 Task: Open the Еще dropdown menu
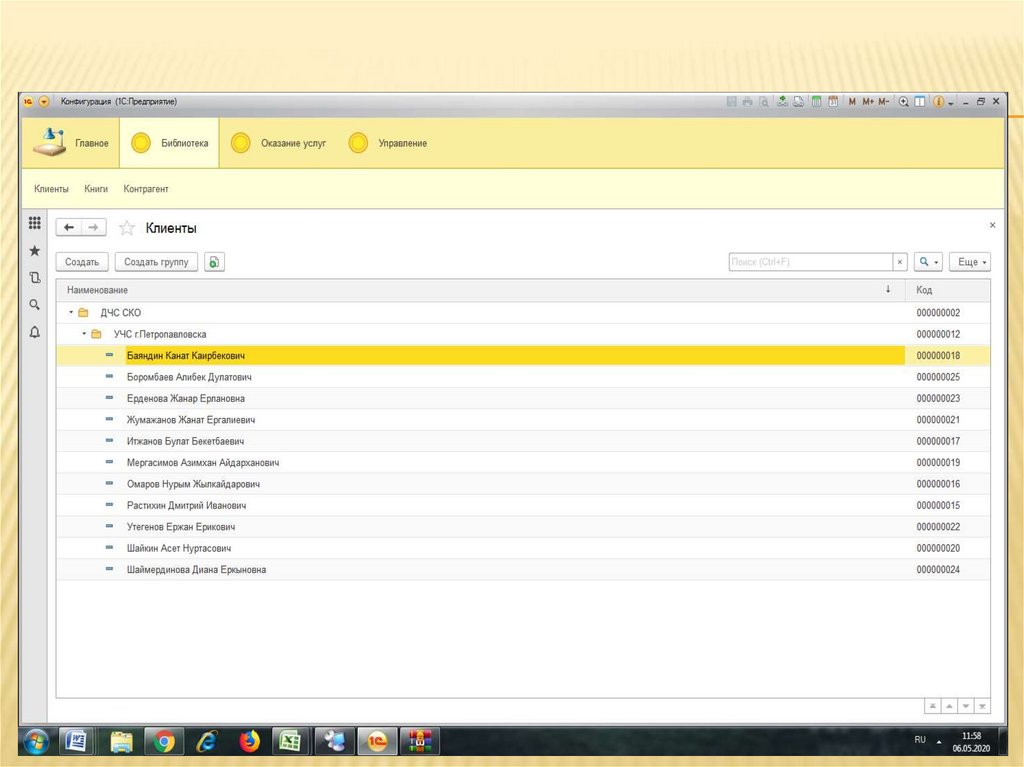pyautogui.click(x=969, y=262)
